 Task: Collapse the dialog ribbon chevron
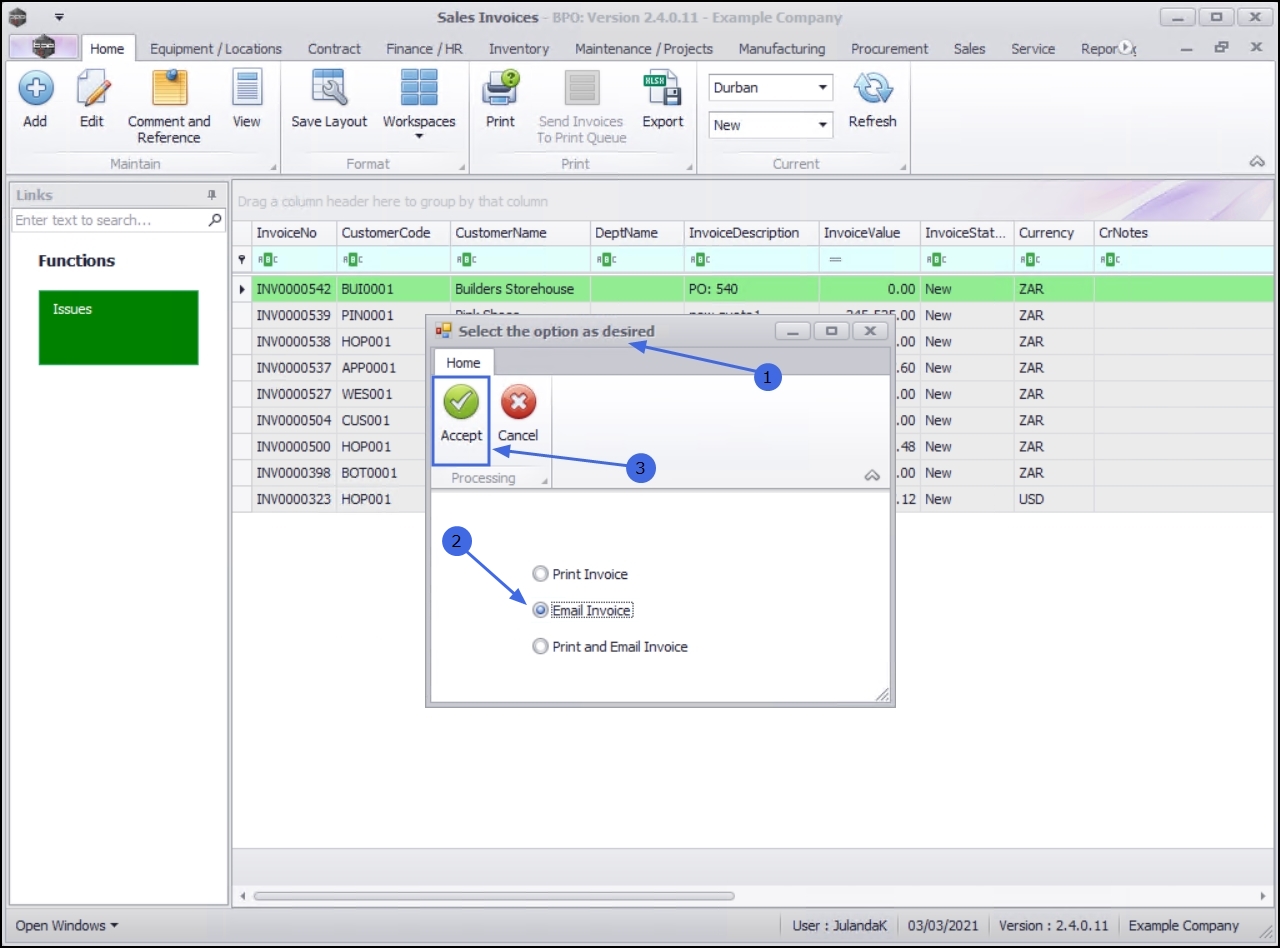coord(872,476)
